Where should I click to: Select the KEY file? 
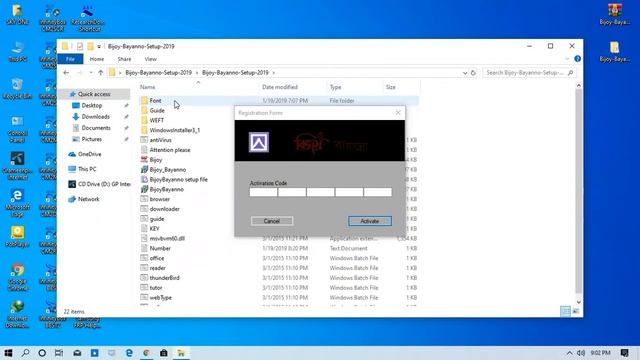[154, 229]
